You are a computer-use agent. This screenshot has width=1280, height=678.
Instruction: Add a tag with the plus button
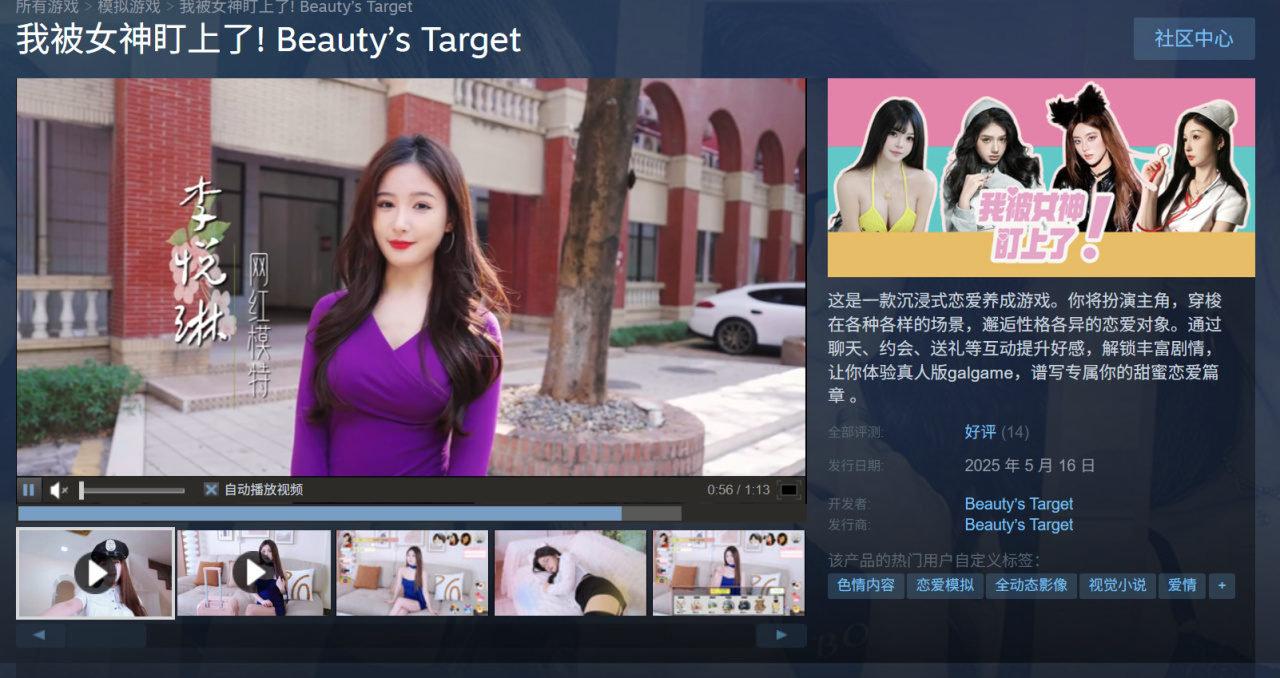(1221, 586)
